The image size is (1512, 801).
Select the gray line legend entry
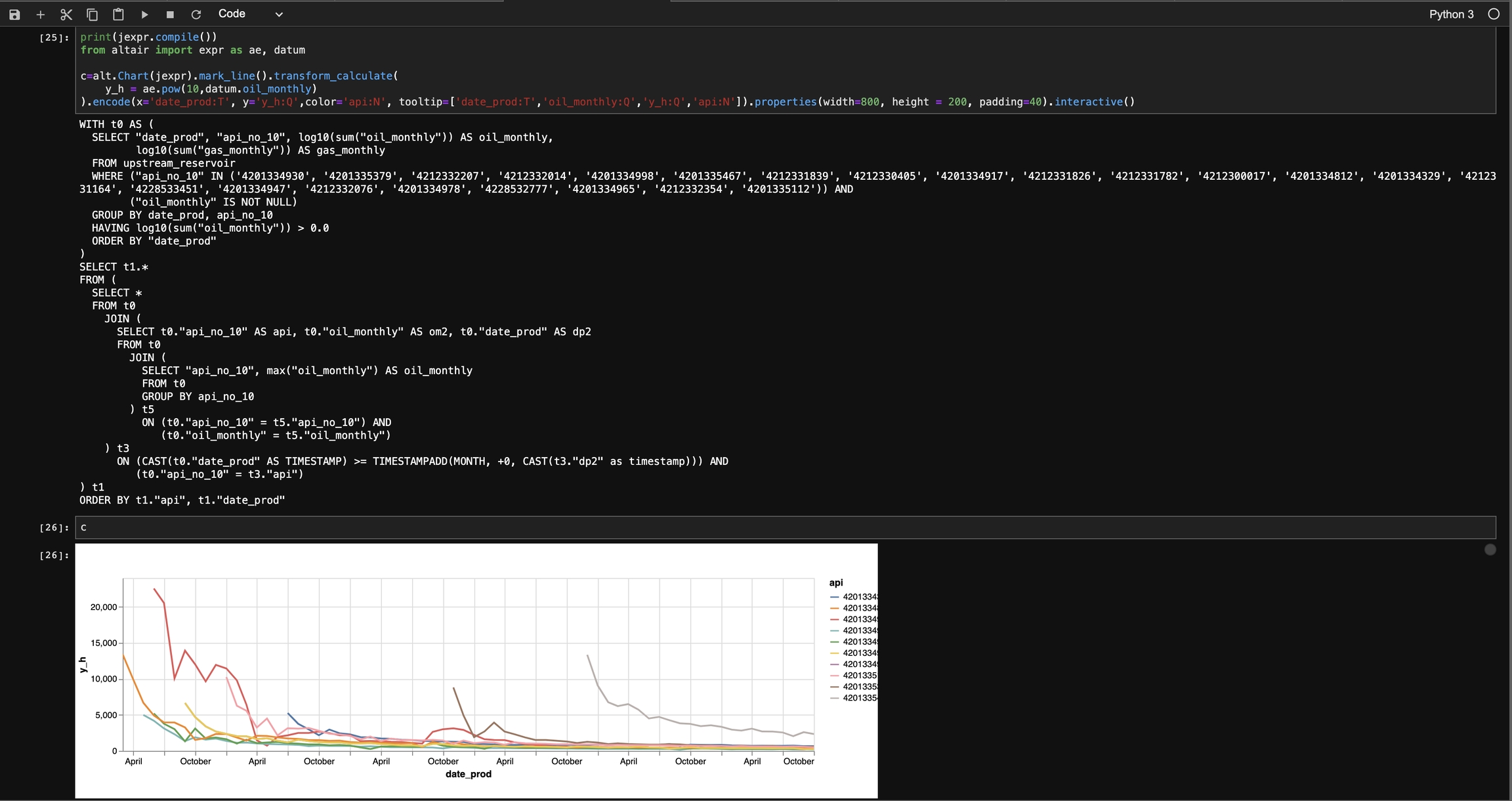click(x=858, y=698)
